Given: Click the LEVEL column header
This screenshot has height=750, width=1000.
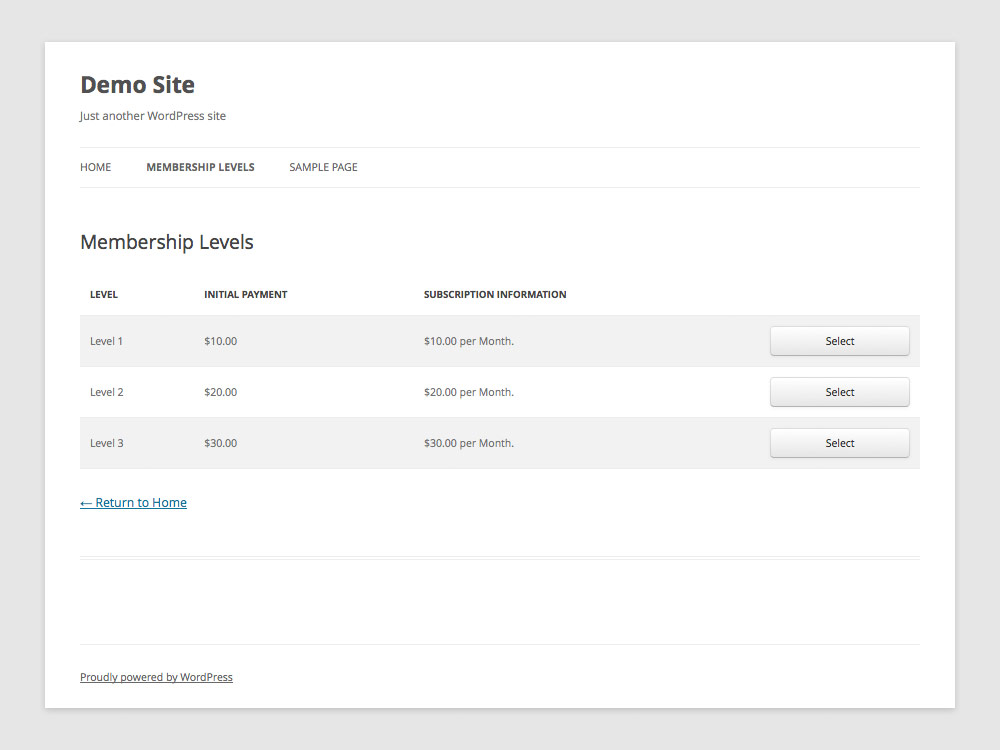Looking at the screenshot, I should [x=104, y=295].
